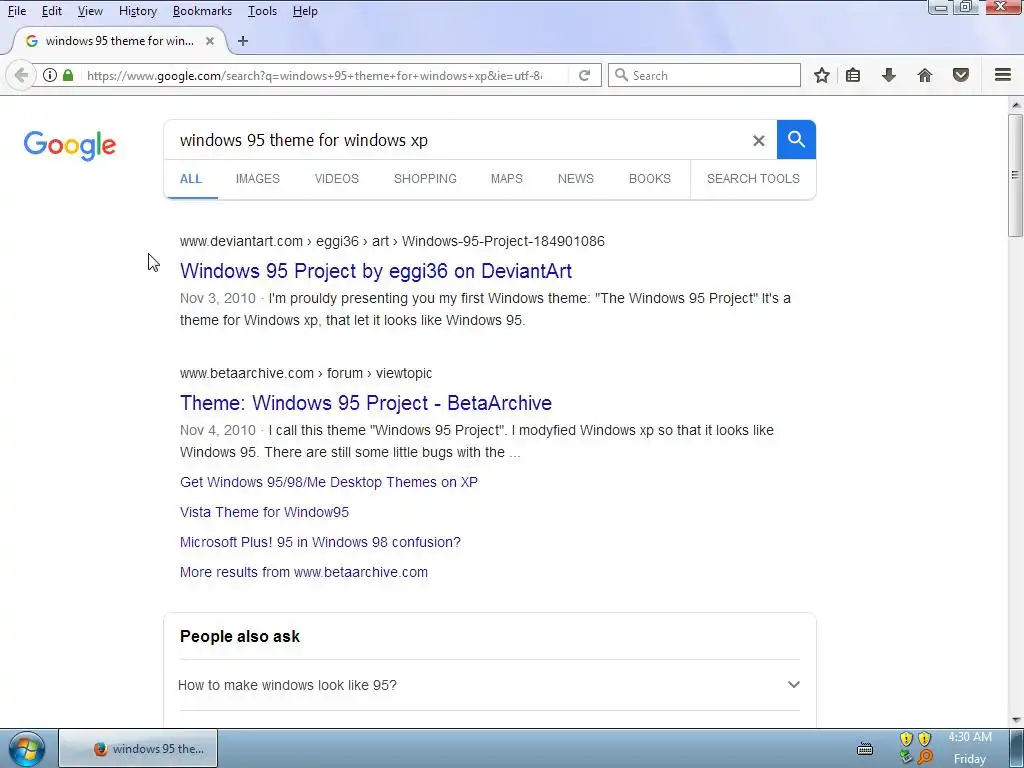Switch to the MAPS search tab
Viewport: 1024px width, 768px height.
[507, 178]
